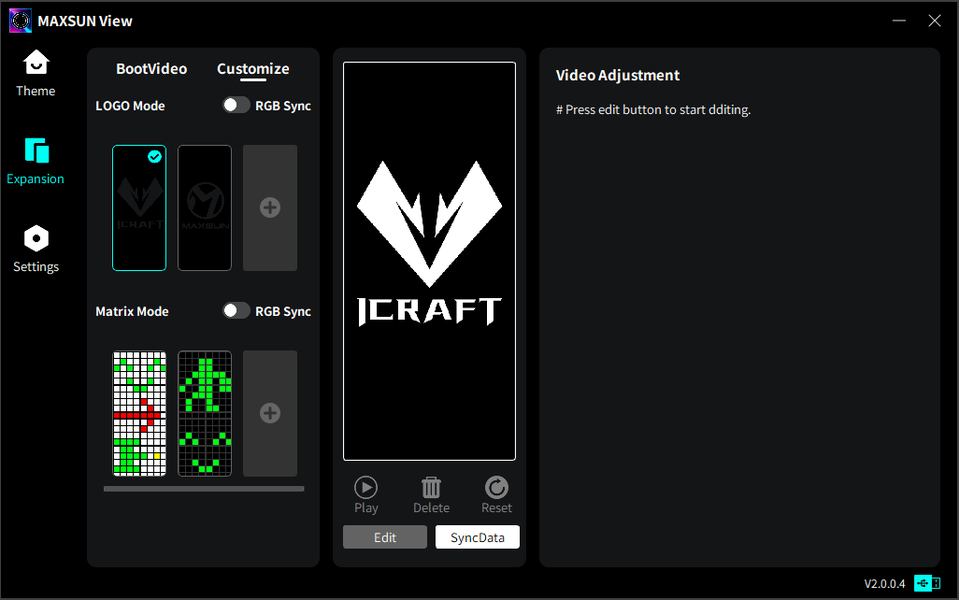Image resolution: width=959 pixels, height=600 pixels.
Task: Switch to the Customize tab
Action: [x=253, y=69]
